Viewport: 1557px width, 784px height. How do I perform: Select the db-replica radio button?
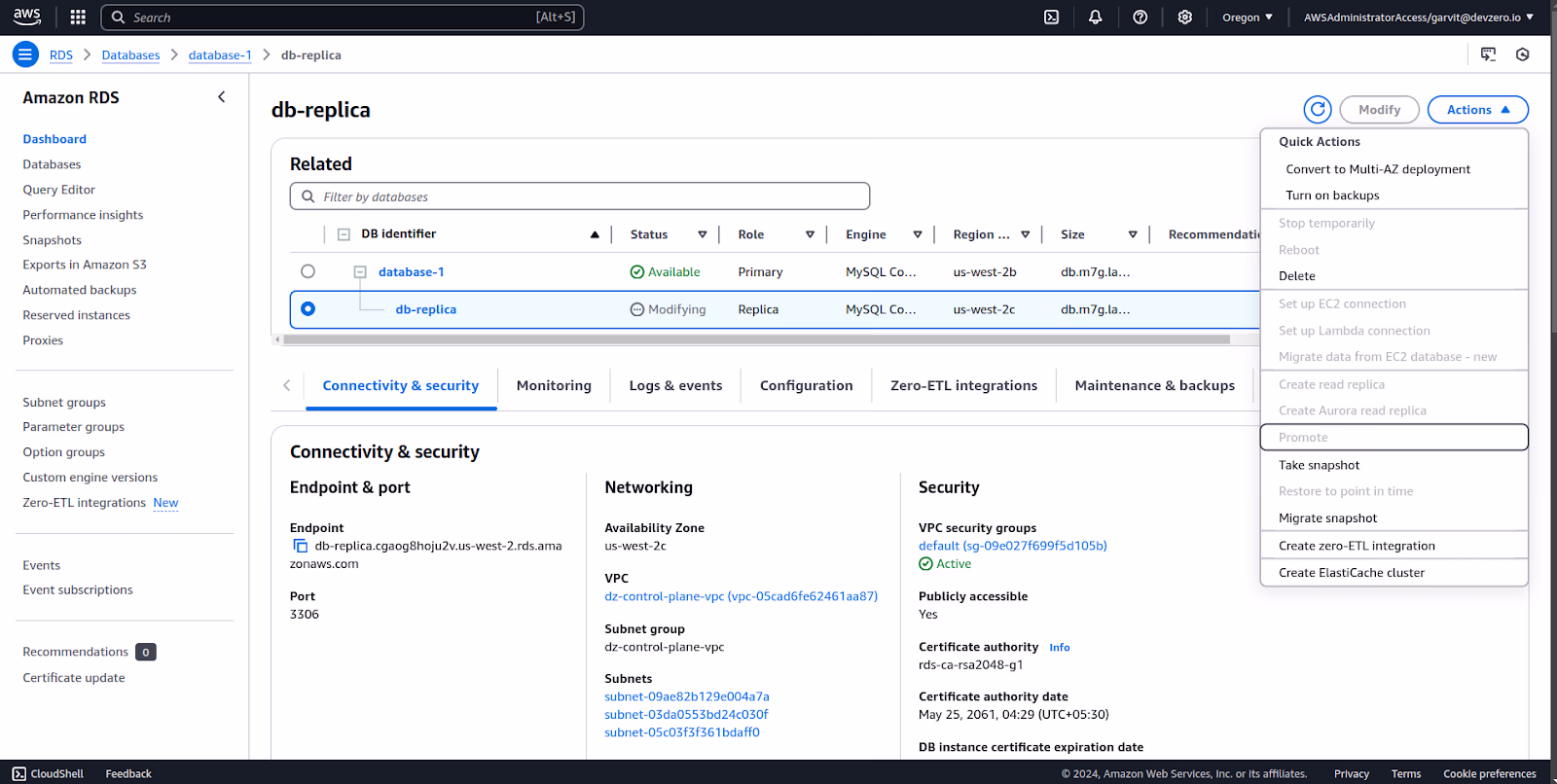tap(308, 308)
